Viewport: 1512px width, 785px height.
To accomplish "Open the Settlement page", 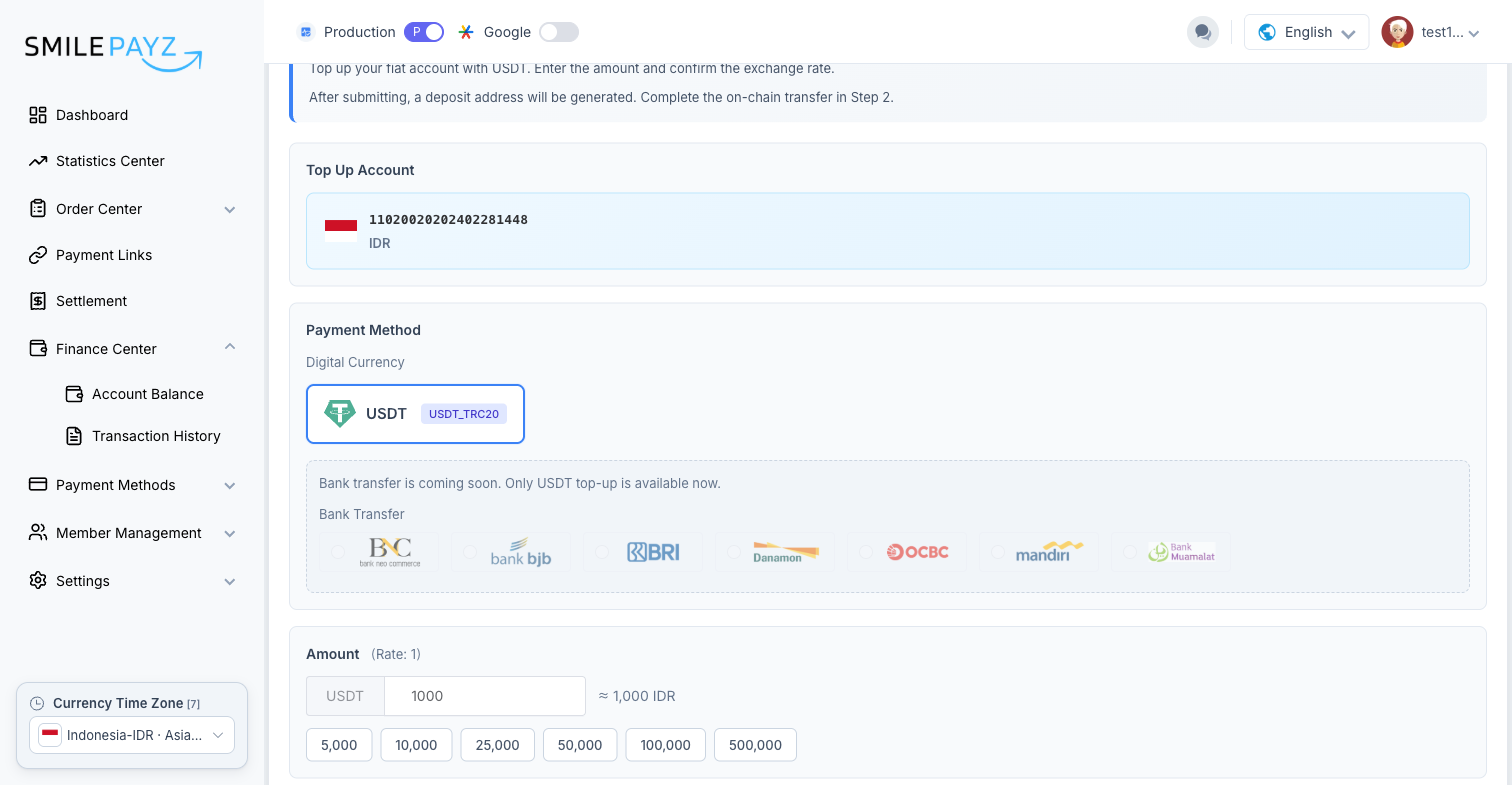I will tap(91, 301).
